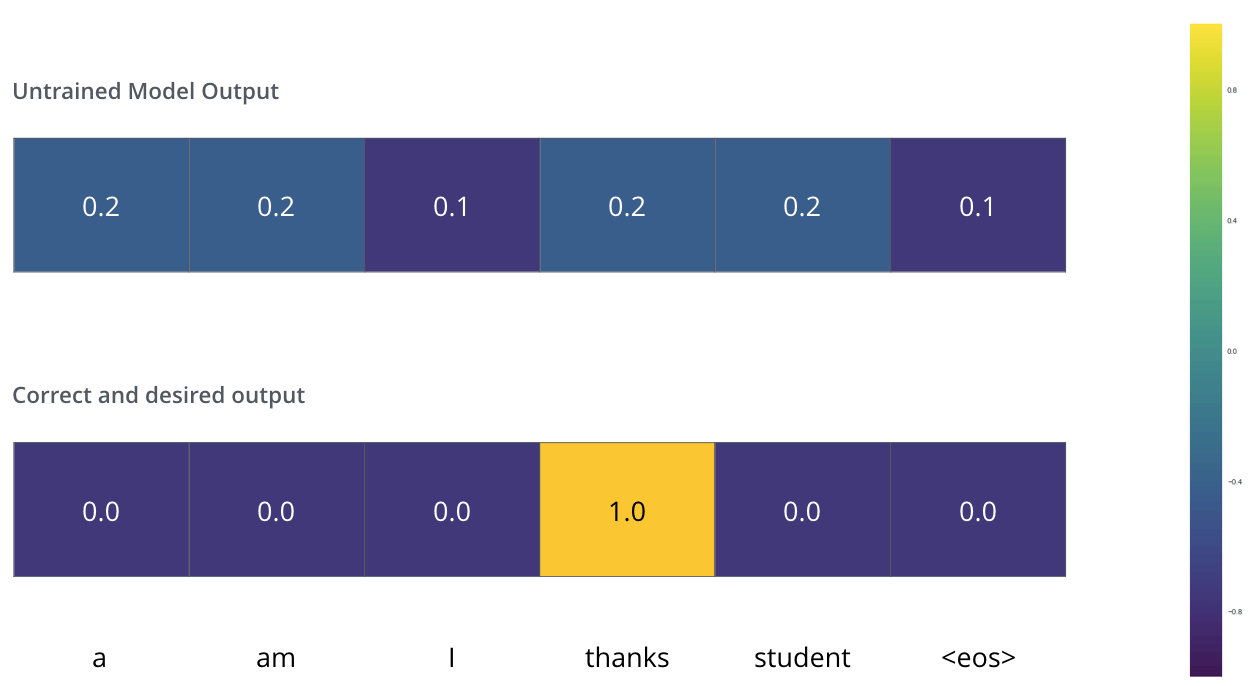The height and width of the screenshot is (686, 1258).
Task: Click the untrained 0.1 cell for 'I'
Action: point(452,205)
